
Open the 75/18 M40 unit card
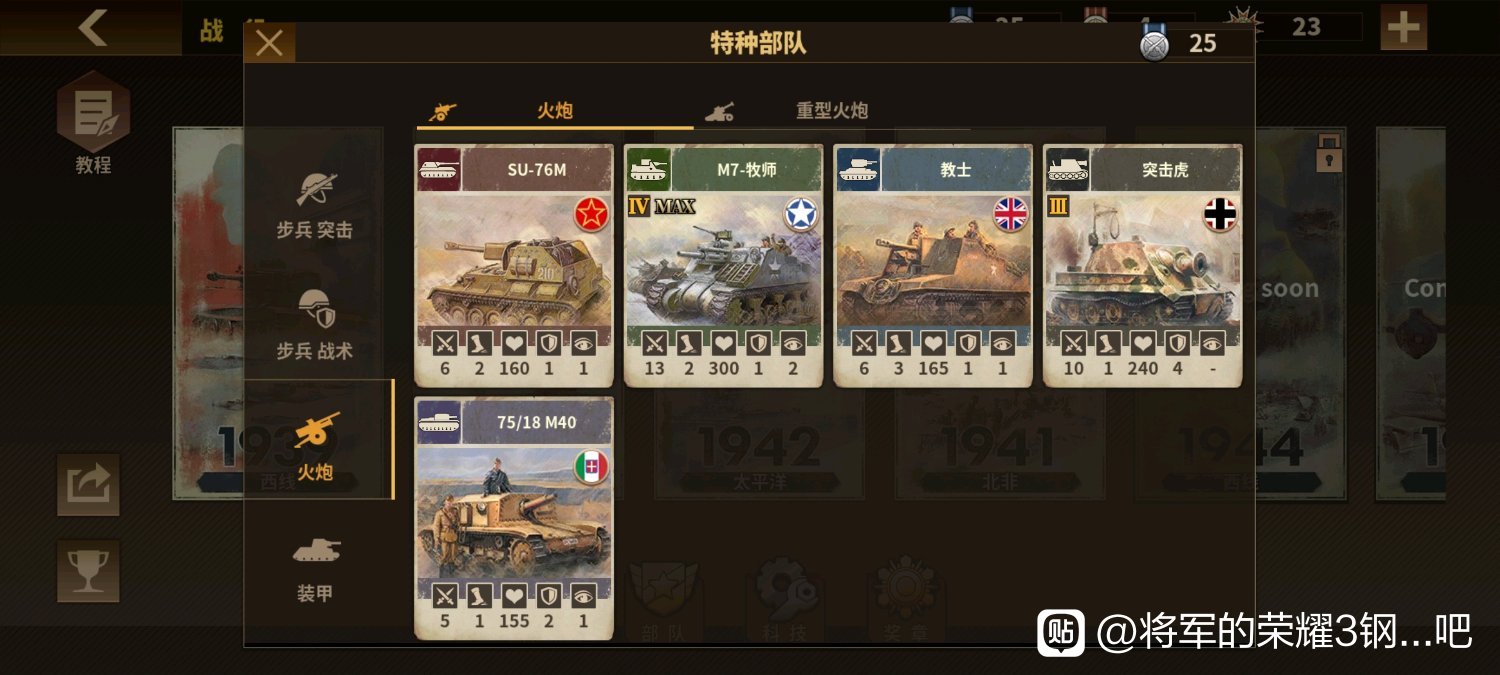coord(514,518)
